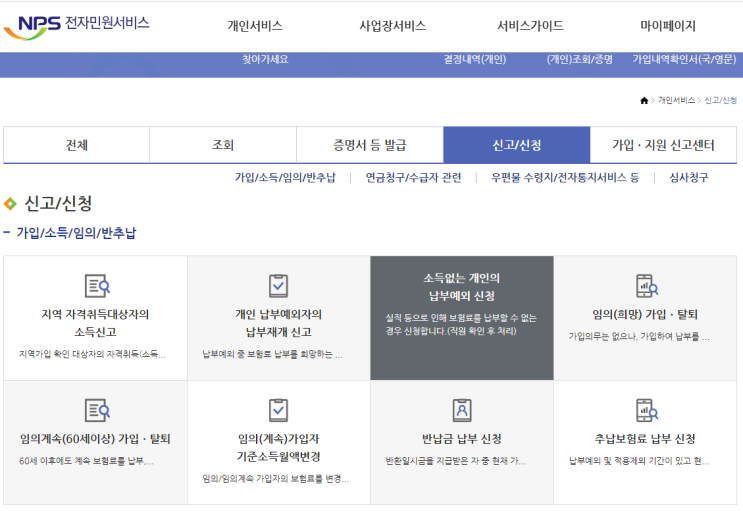Jump to 심사청구 sub-category

pos(689,178)
